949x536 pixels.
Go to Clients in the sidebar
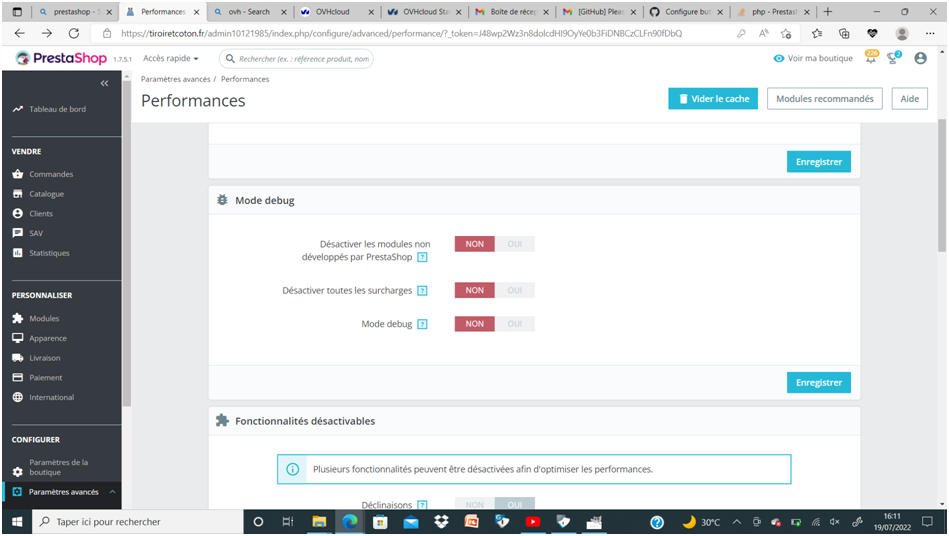click(x=41, y=214)
